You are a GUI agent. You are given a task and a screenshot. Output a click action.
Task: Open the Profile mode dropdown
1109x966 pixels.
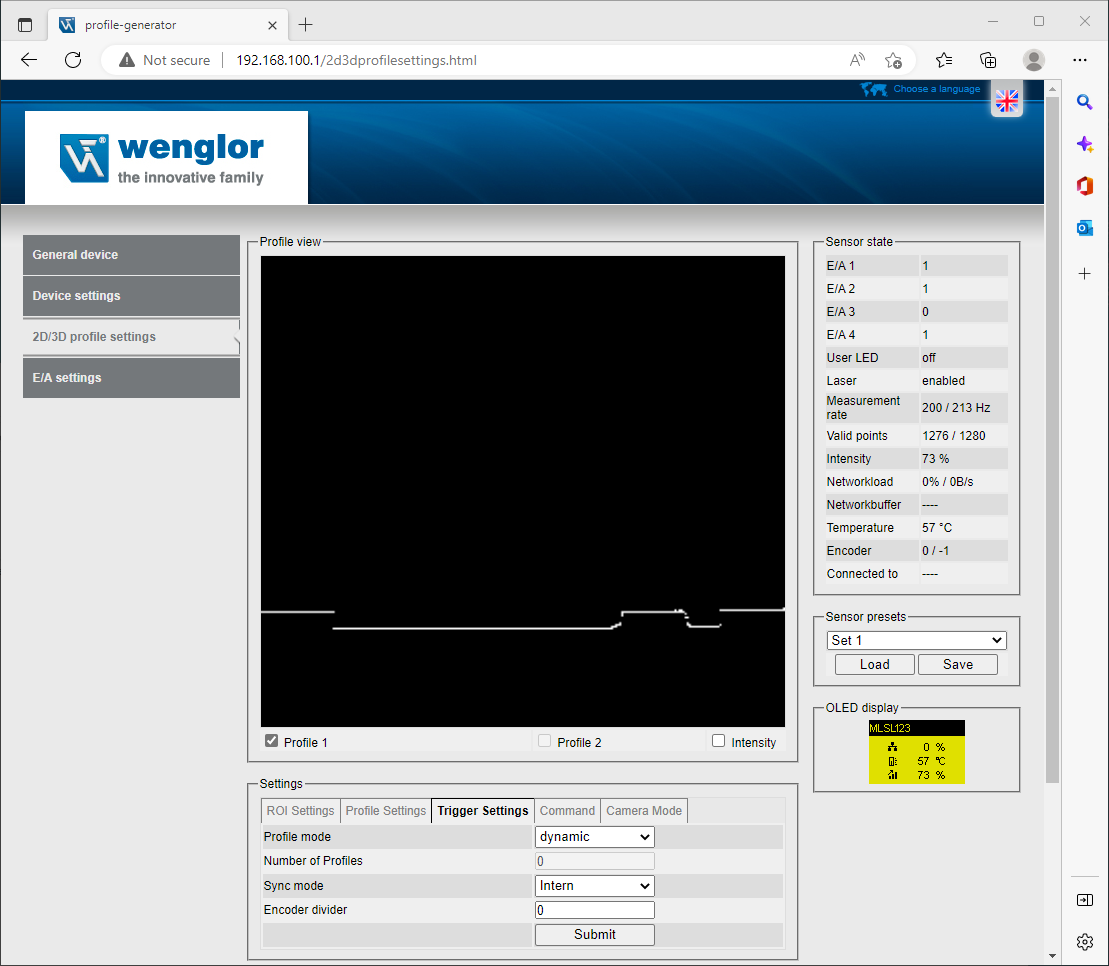tap(594, 837)
